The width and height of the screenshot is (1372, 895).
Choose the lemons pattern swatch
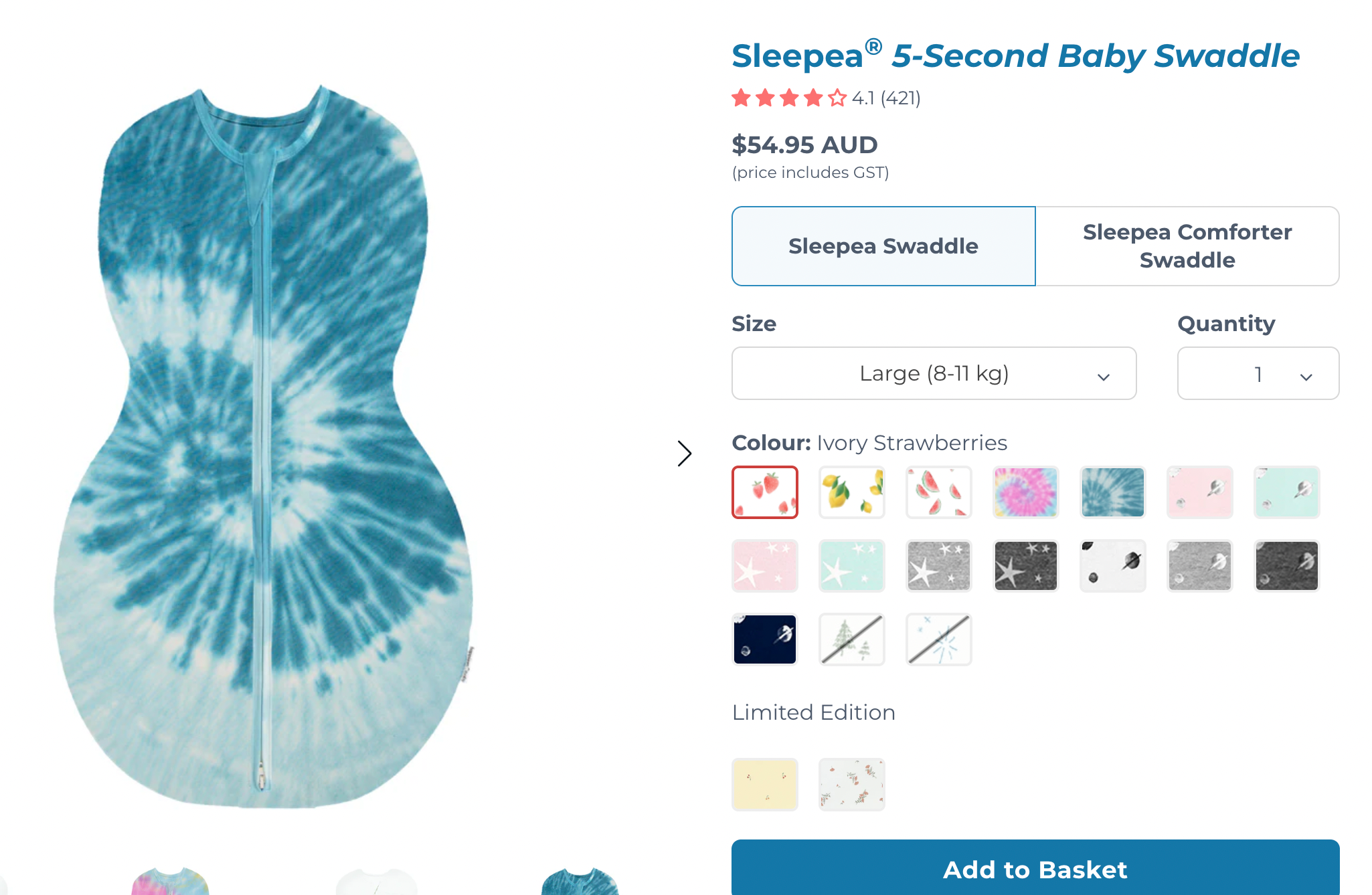coord(852,492)
